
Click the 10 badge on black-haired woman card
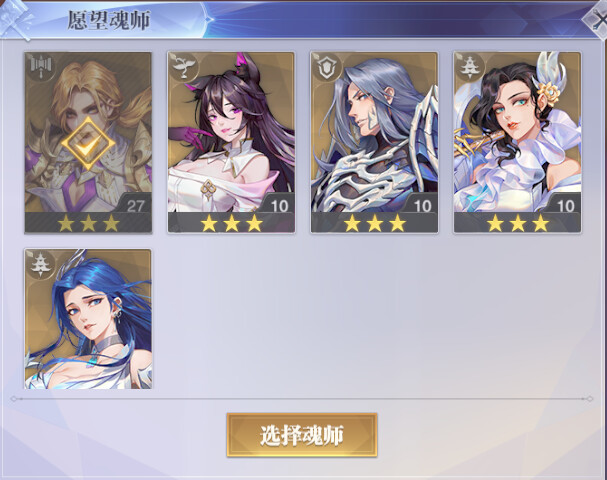[564, 206]
